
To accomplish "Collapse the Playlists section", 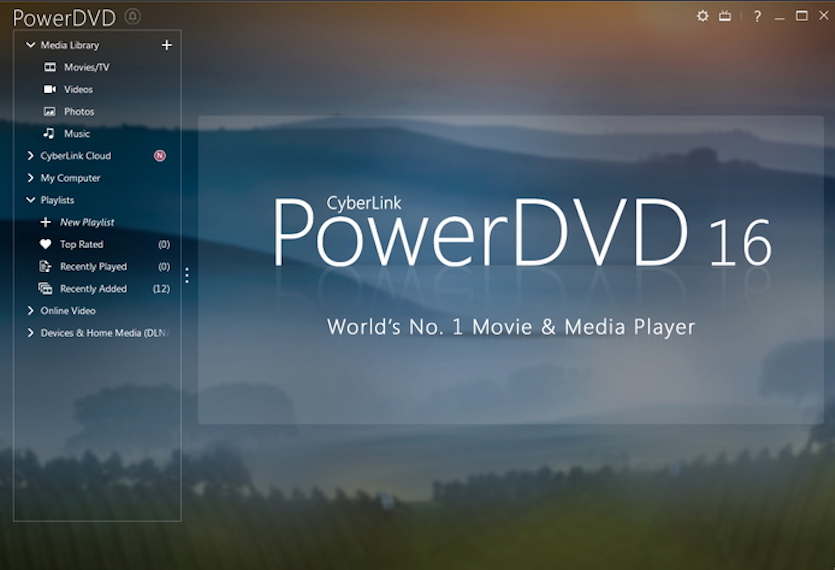I will point(30,200).
